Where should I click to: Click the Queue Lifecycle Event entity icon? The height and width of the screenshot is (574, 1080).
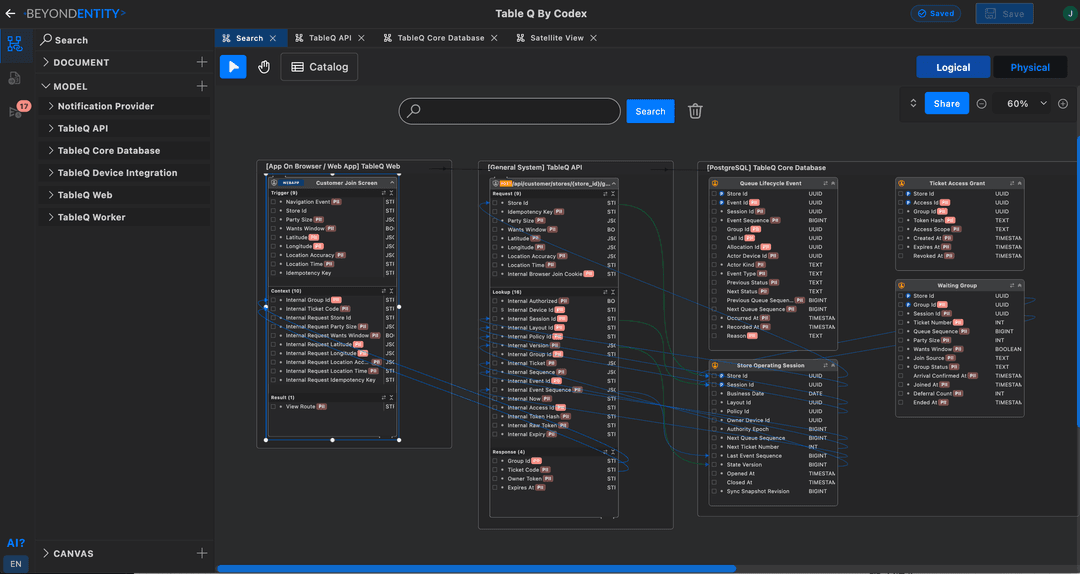(715, 183)
